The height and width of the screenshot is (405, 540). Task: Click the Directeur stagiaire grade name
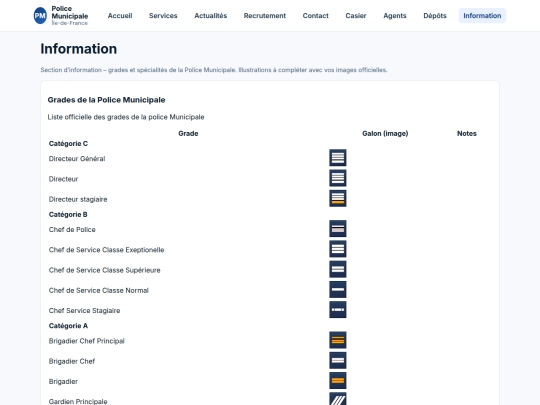click(x=78, y=199)
